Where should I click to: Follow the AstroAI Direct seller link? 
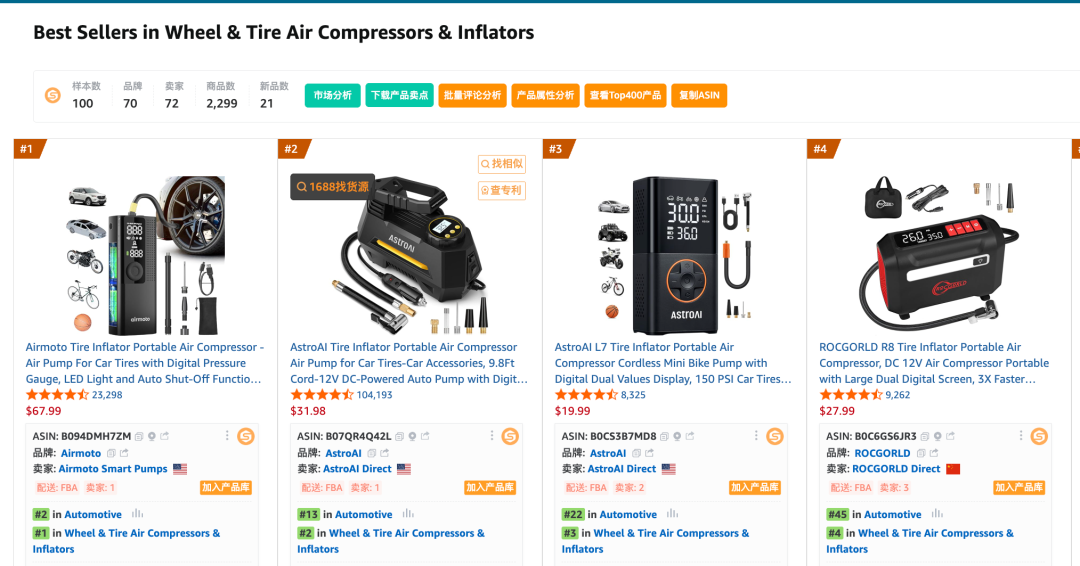pyautogui.click(x=357, y=469)
